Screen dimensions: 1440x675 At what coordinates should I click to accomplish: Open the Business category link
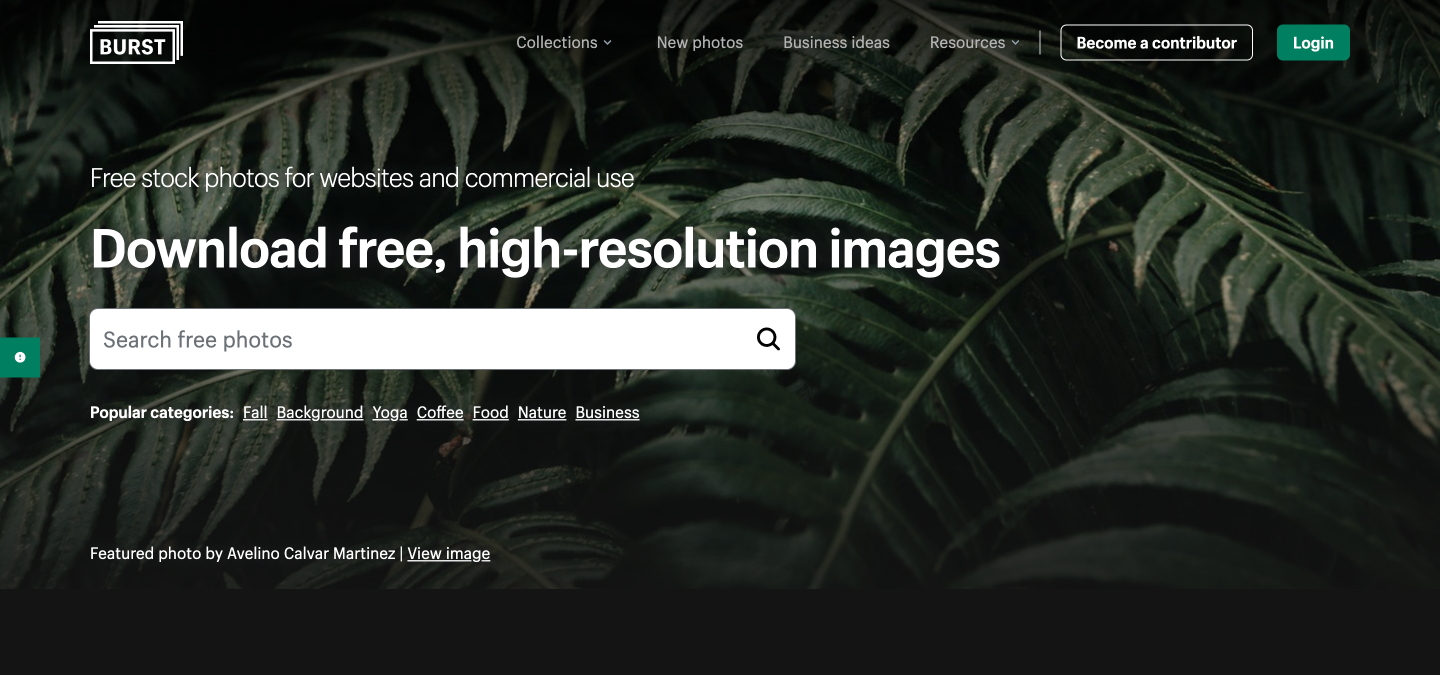[x=607, y=413]
